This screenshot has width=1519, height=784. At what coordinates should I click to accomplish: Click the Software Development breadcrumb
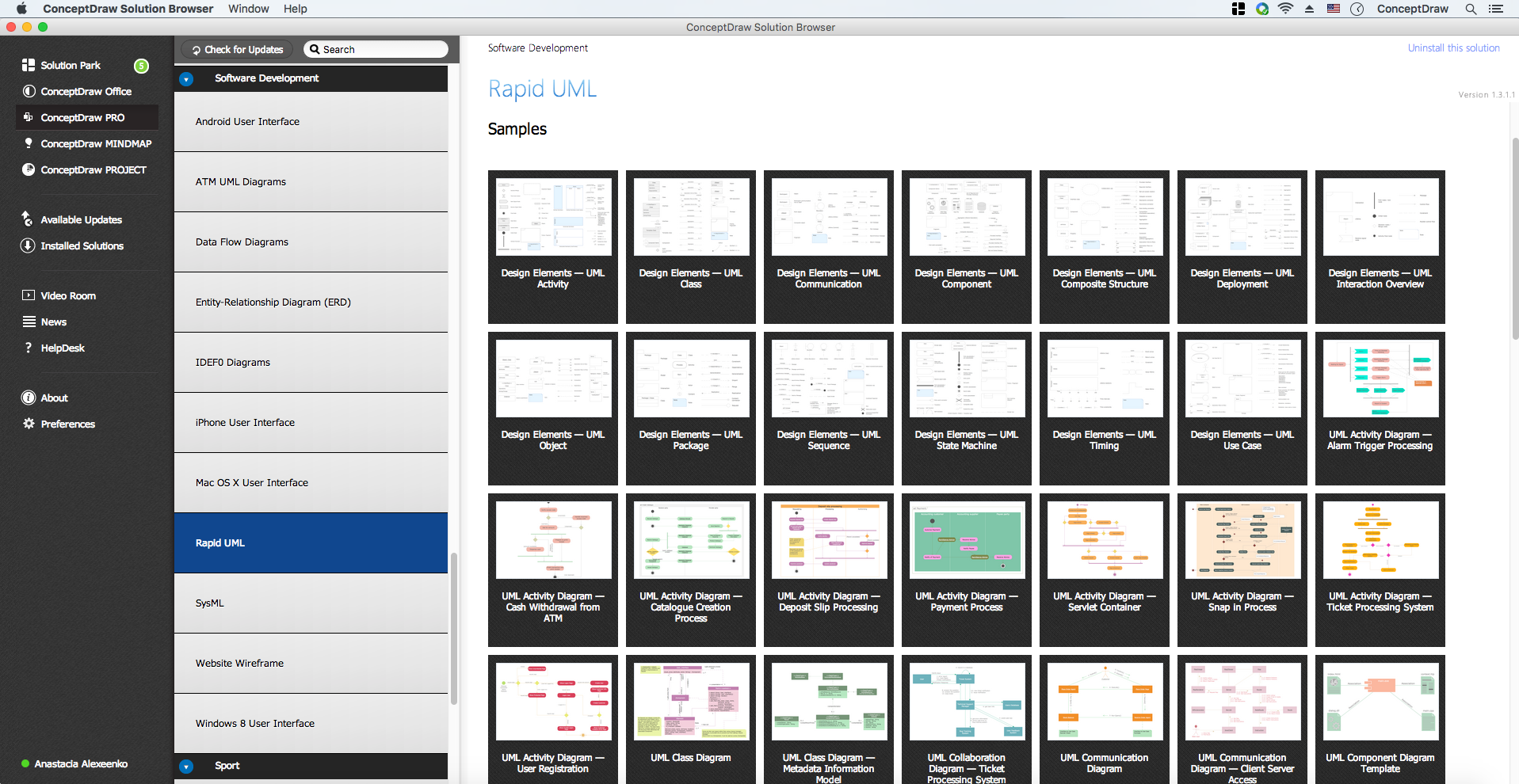(x=538, y=48)
